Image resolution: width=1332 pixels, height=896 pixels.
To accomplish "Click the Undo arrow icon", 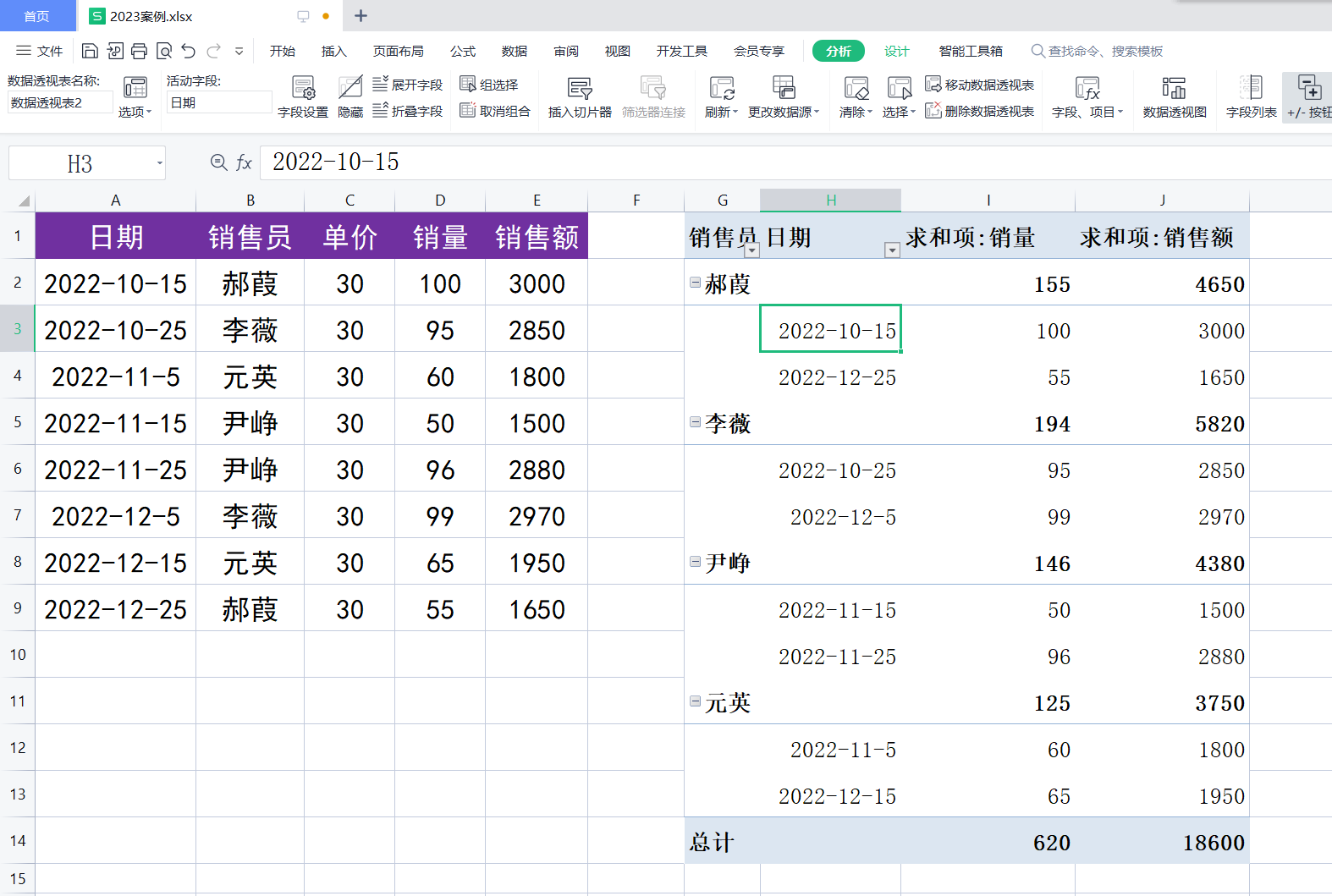I will click(189, 51).
